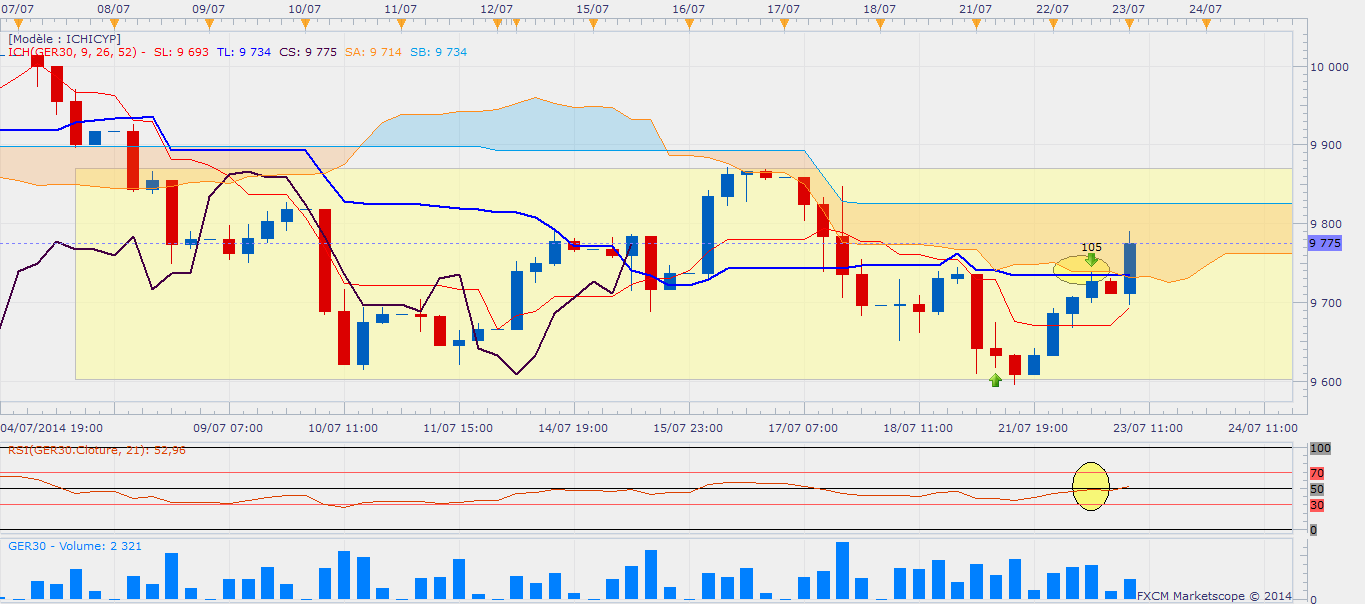
Task: Select the orange triangle marker at 23/07
Action: pos(1129,21)
